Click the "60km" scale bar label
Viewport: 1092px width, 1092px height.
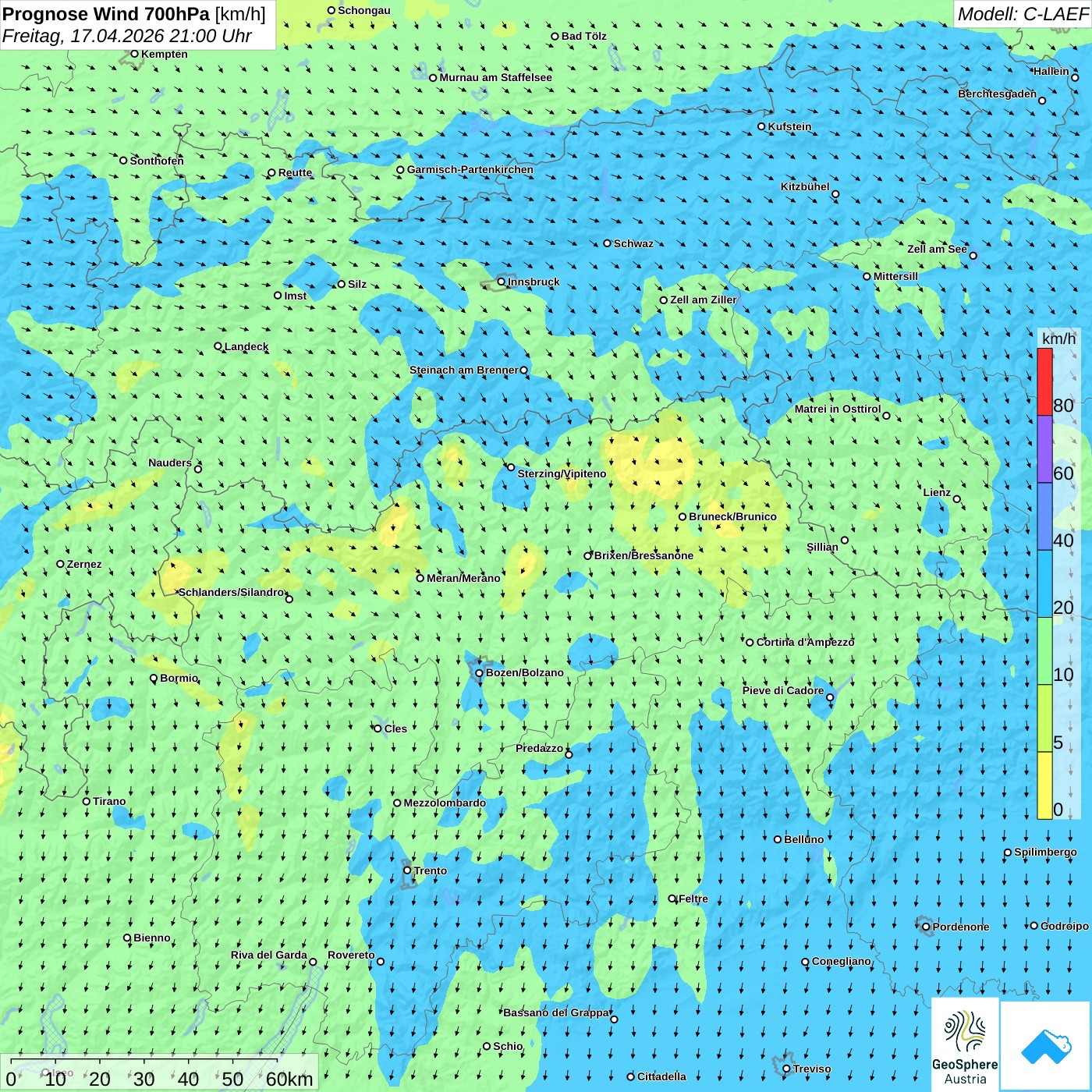click(x=289, y=1079)
